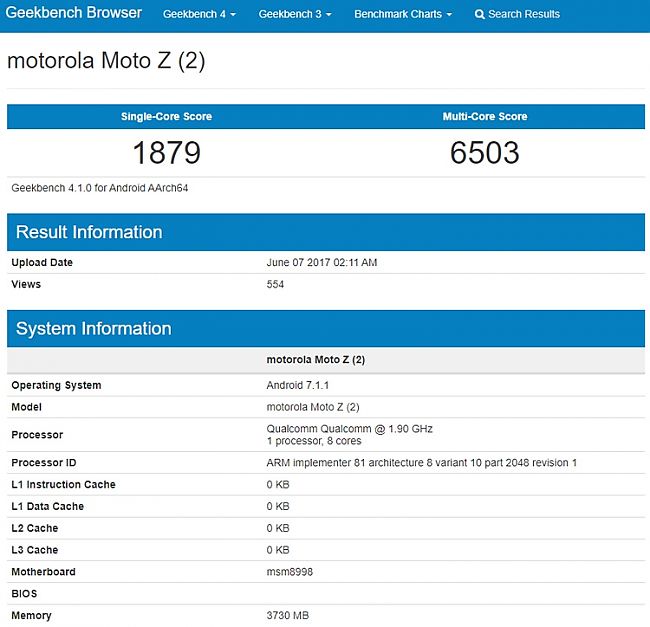The height and width of the screenshot is (627, 650).
Task: Select the L2 Cache 0 KB value
Action: [278, 528]
